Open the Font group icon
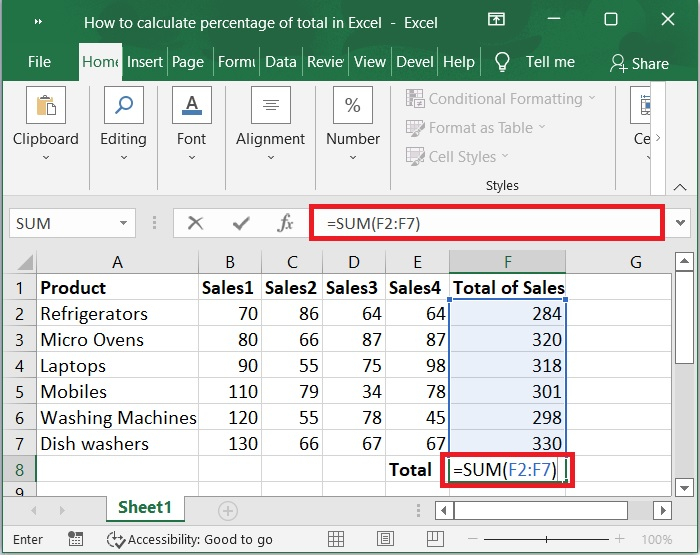Viewport: 700px width, 558px height. tap(191, 106)
